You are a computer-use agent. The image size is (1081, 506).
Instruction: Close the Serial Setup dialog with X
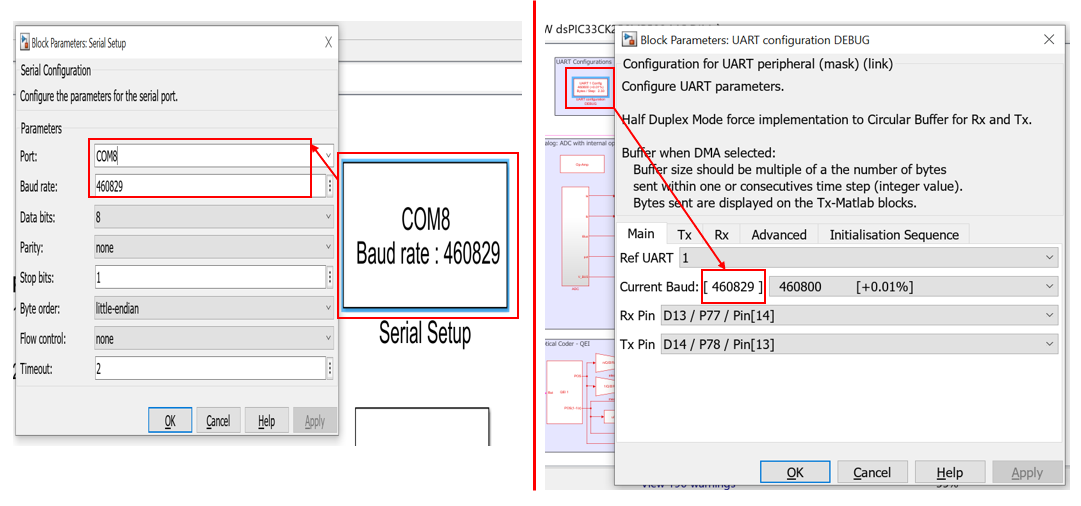(x=328, y=43)
